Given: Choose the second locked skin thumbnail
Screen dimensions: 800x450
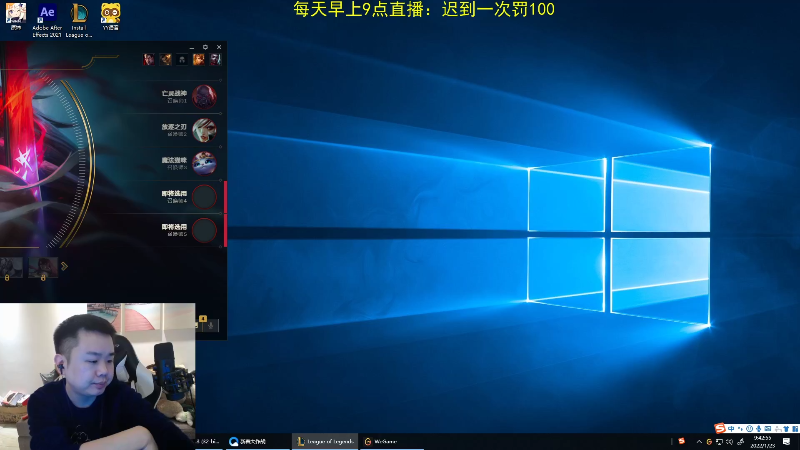Looking at the screenshot, I should click(x=43, y=268).
